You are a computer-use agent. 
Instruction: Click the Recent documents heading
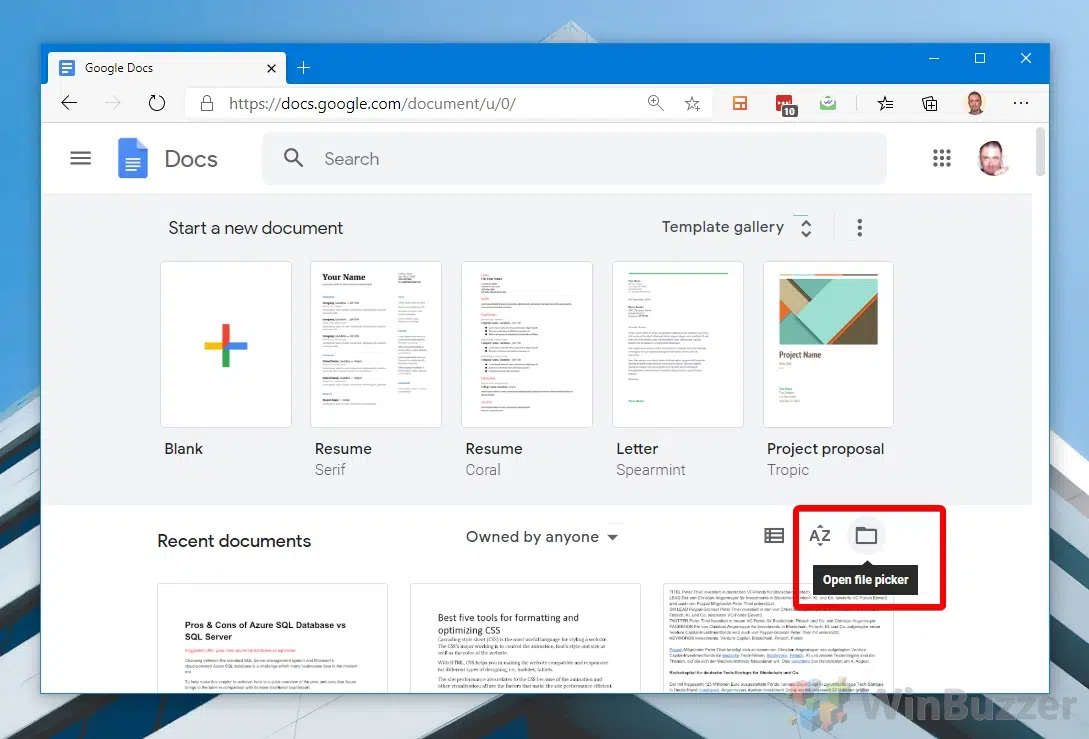click(x=234, y=541)
